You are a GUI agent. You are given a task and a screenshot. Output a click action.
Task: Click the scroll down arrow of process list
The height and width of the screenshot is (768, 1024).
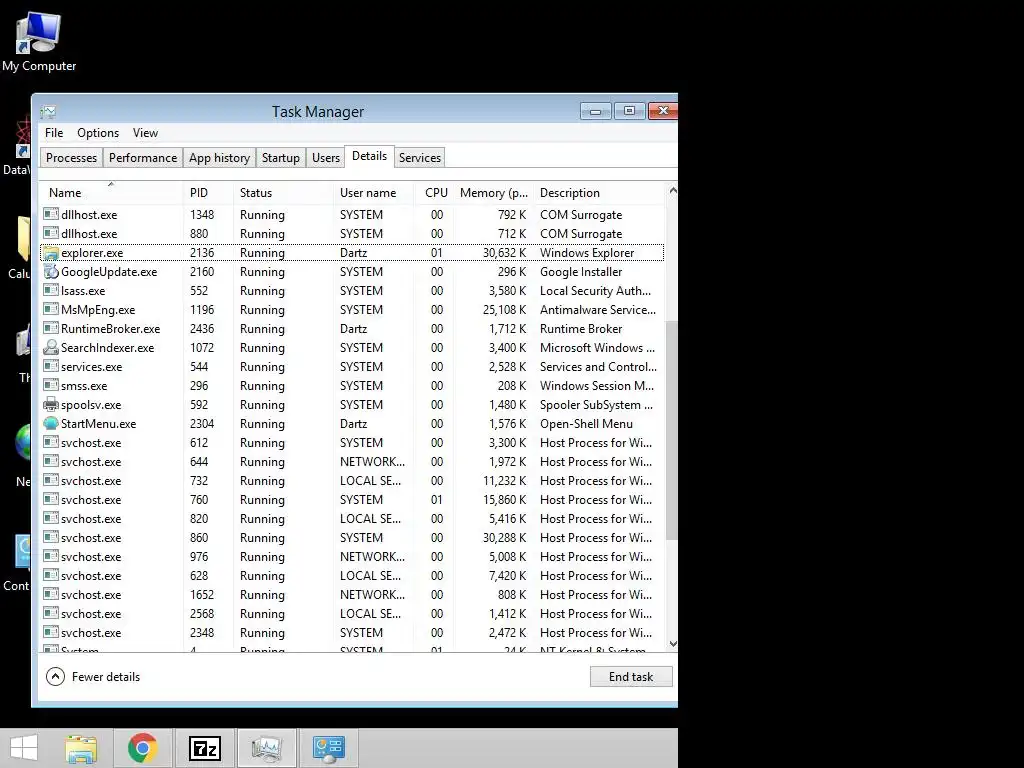pos(672,644)
